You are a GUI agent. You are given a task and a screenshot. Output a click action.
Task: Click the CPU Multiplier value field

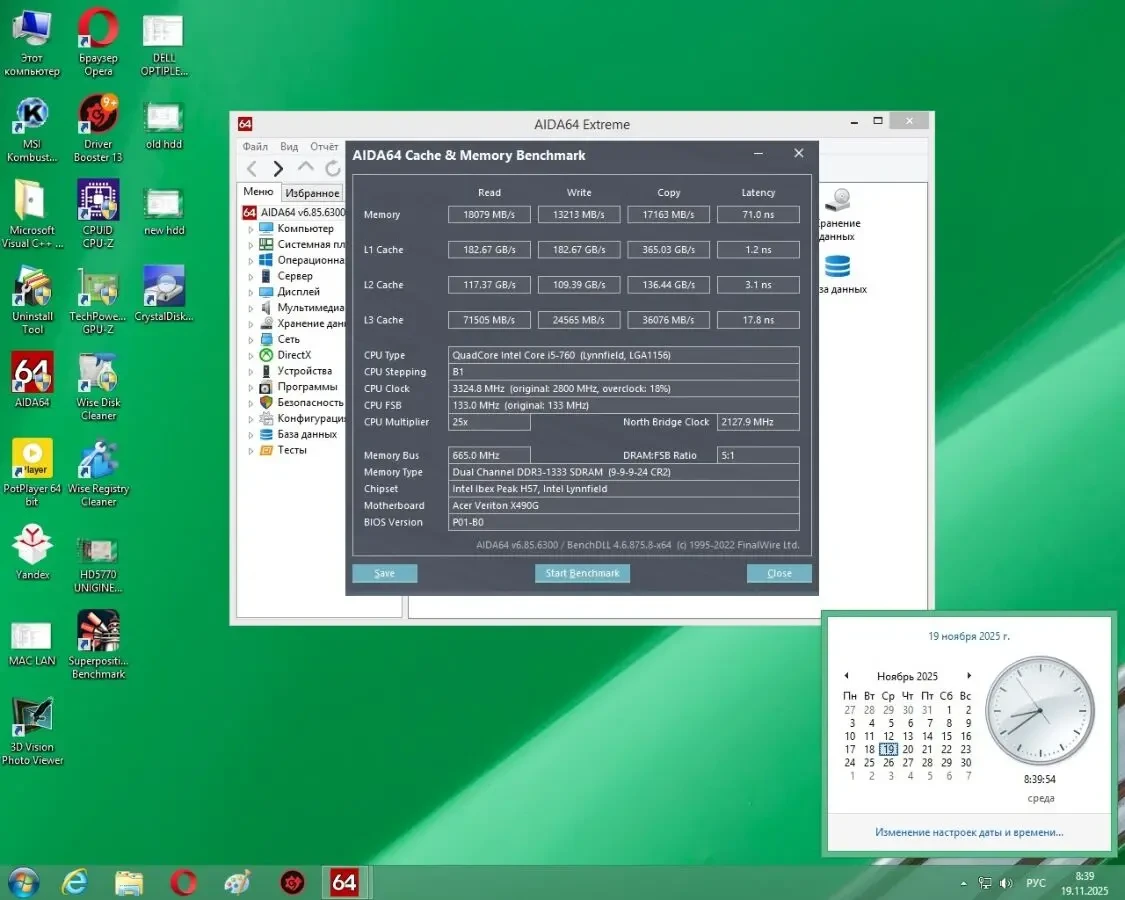[489, 422]
